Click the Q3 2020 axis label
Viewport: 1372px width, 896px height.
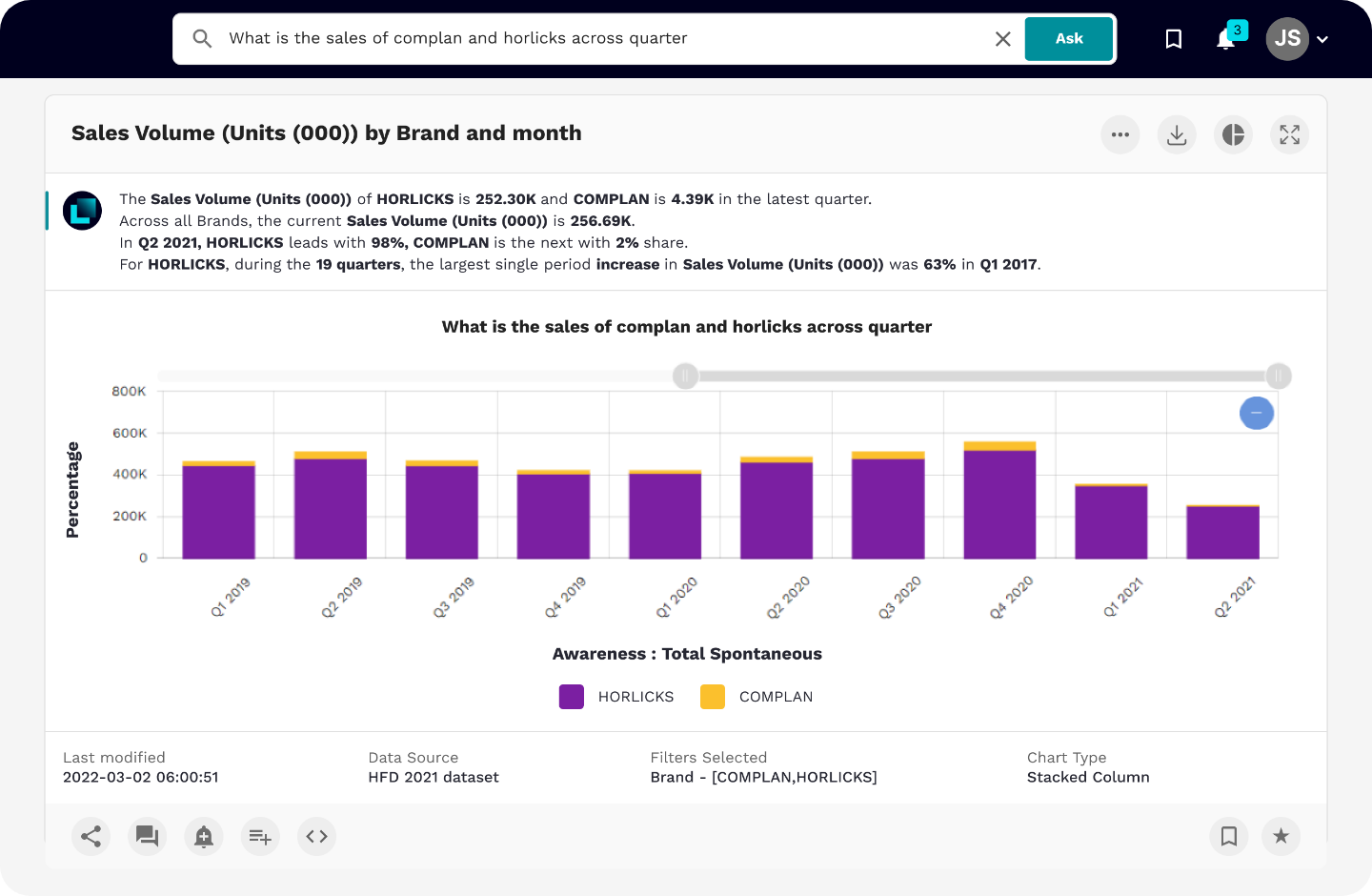point(899,598)
